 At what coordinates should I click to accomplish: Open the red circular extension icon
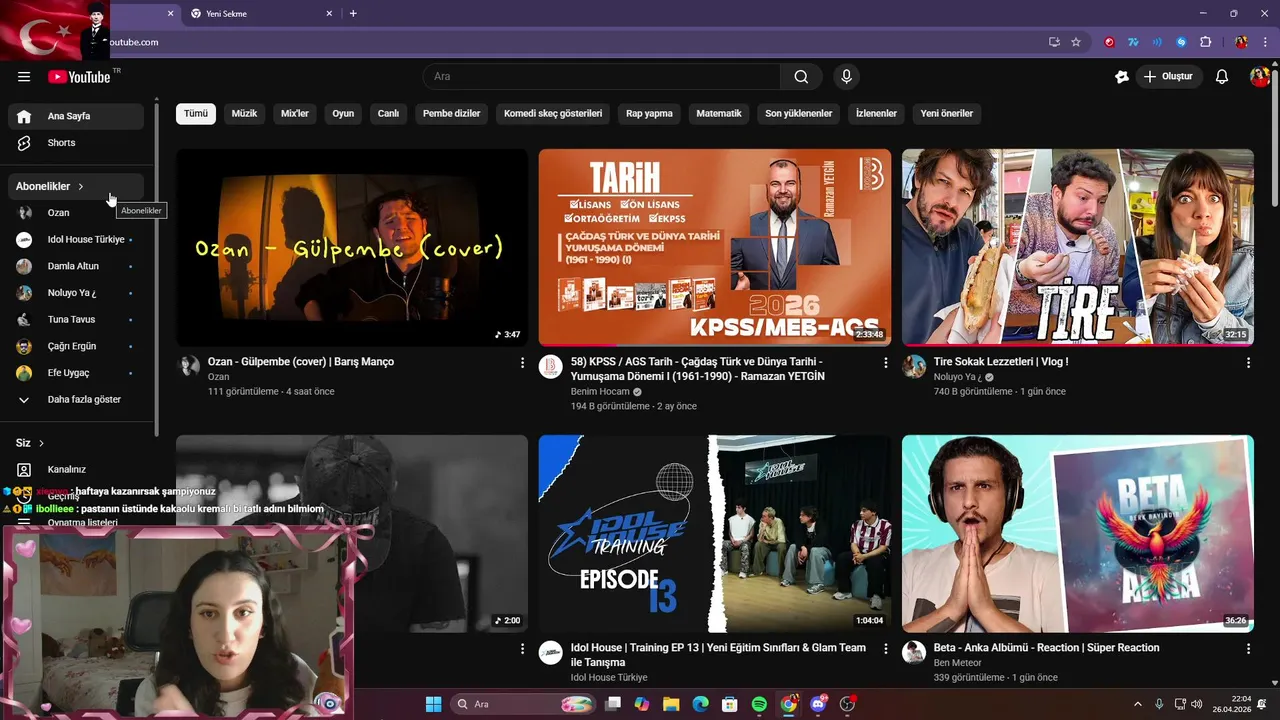[1109, 42]
